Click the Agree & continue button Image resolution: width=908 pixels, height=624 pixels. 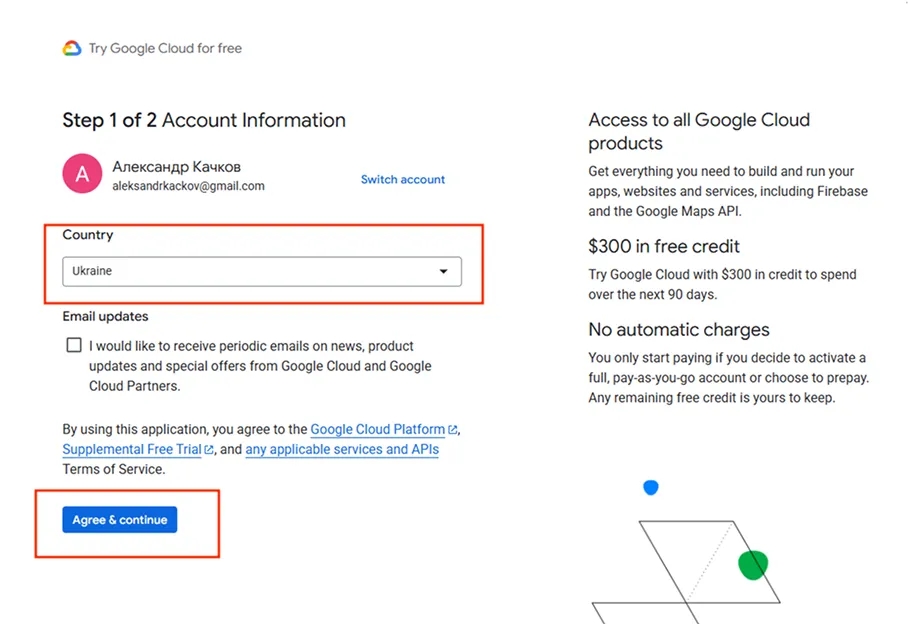tap(120, 520)
